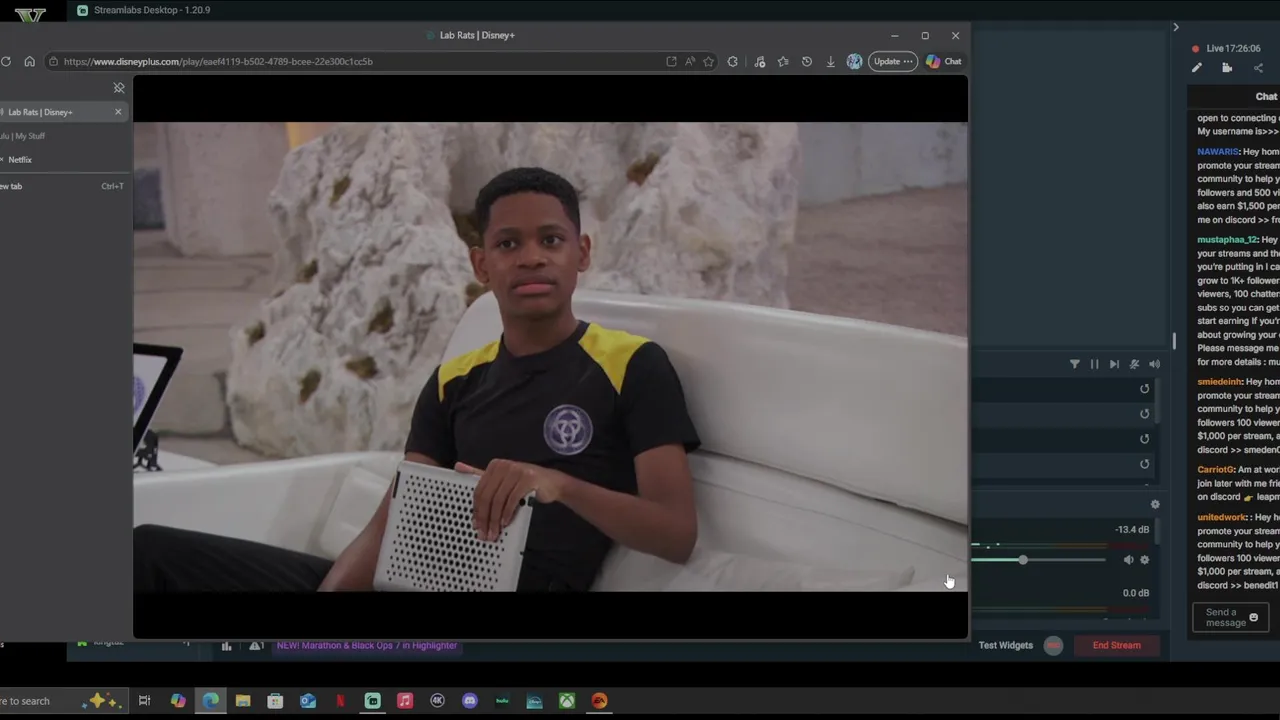Click the mustaphaa_12 username in chat

(1227, 240)
